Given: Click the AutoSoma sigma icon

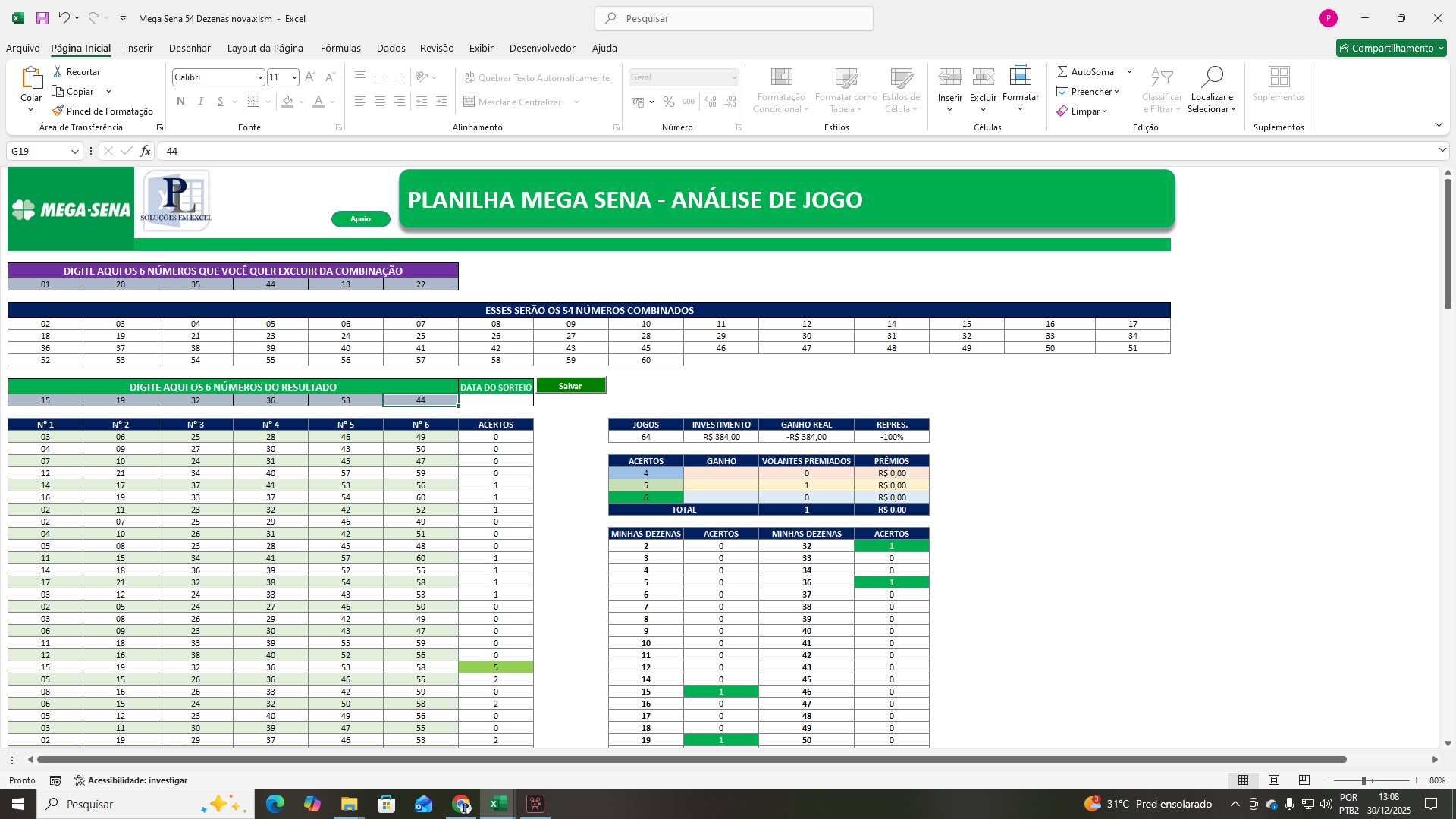Looking at the screenshot, I should (1062, 71).
